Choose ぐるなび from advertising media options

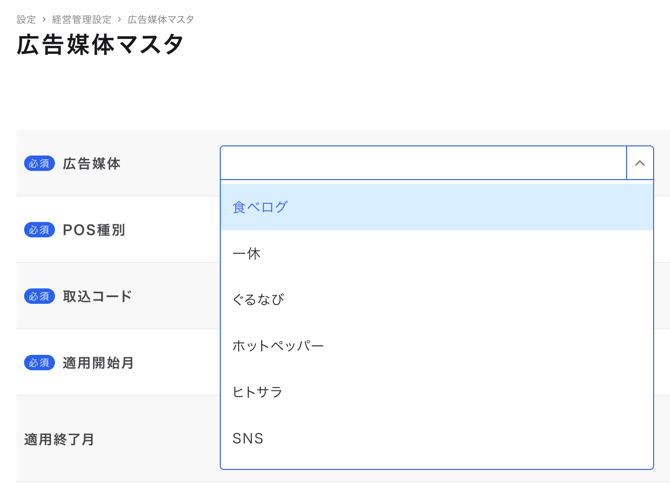pos(258,300)
